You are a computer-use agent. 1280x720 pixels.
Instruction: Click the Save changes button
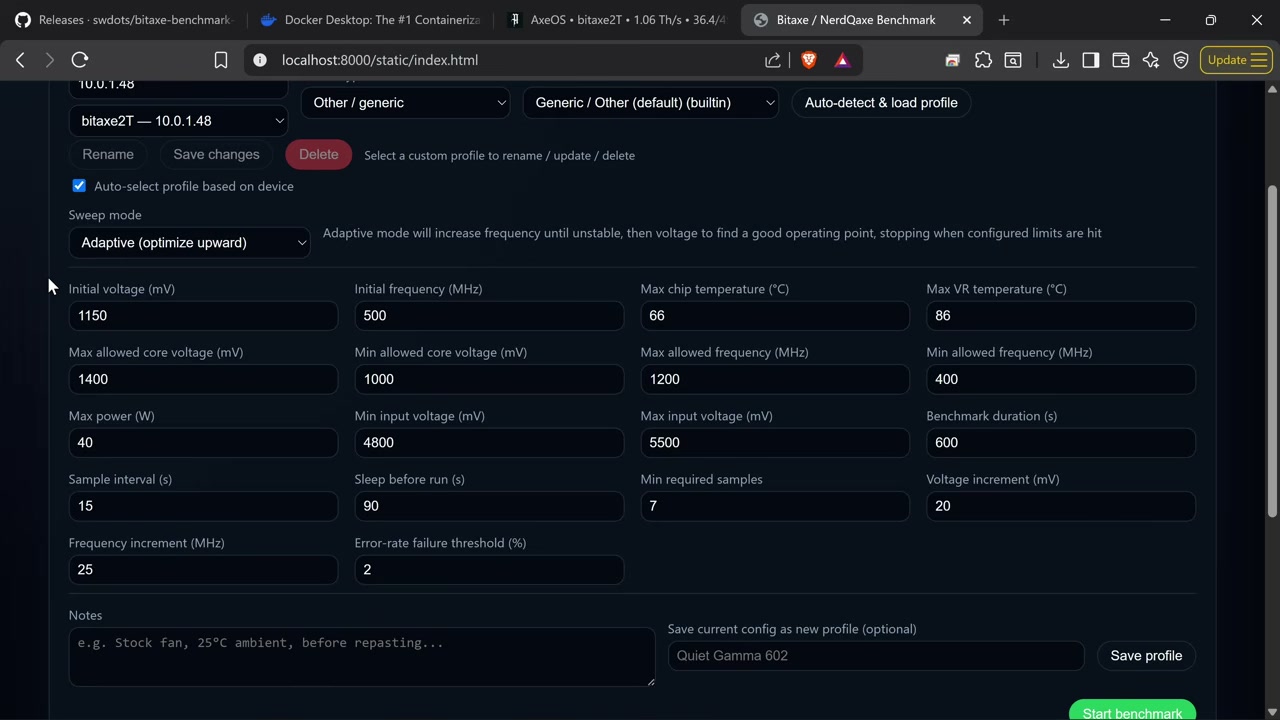pos(216,154)
